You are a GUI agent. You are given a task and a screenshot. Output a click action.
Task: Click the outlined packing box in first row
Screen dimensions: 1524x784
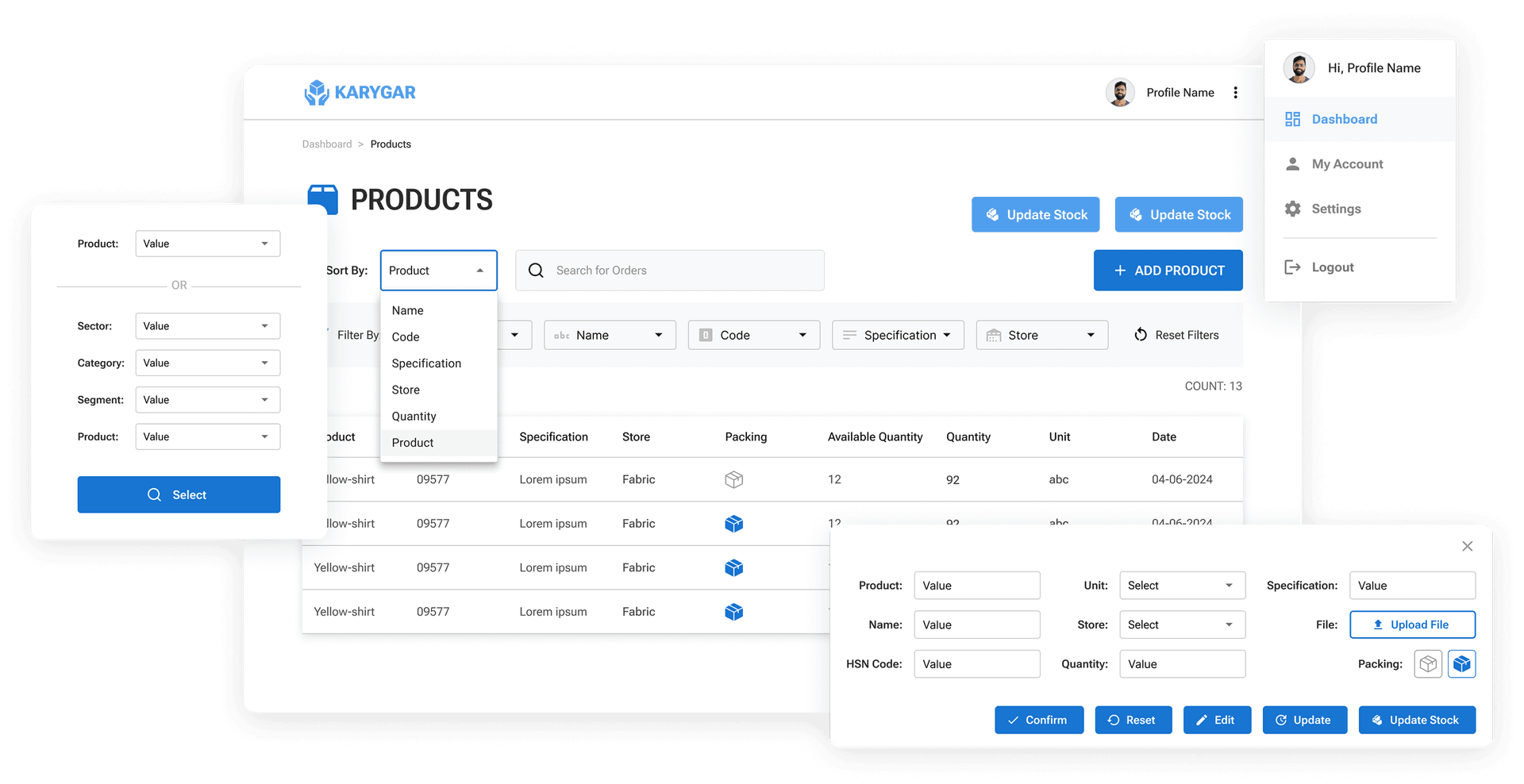733,479
